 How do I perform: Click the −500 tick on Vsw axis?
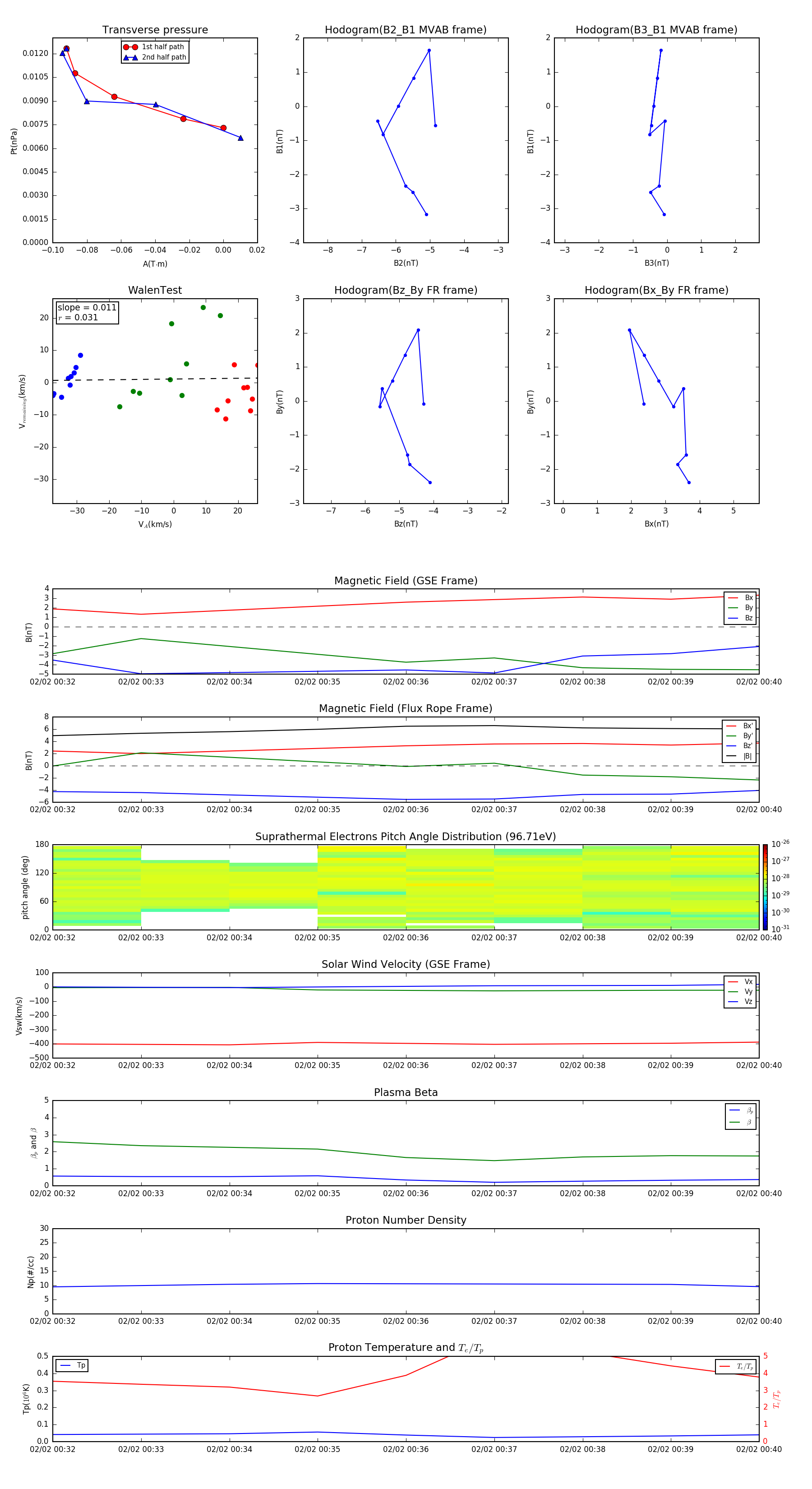click(x=38, y=1058)
